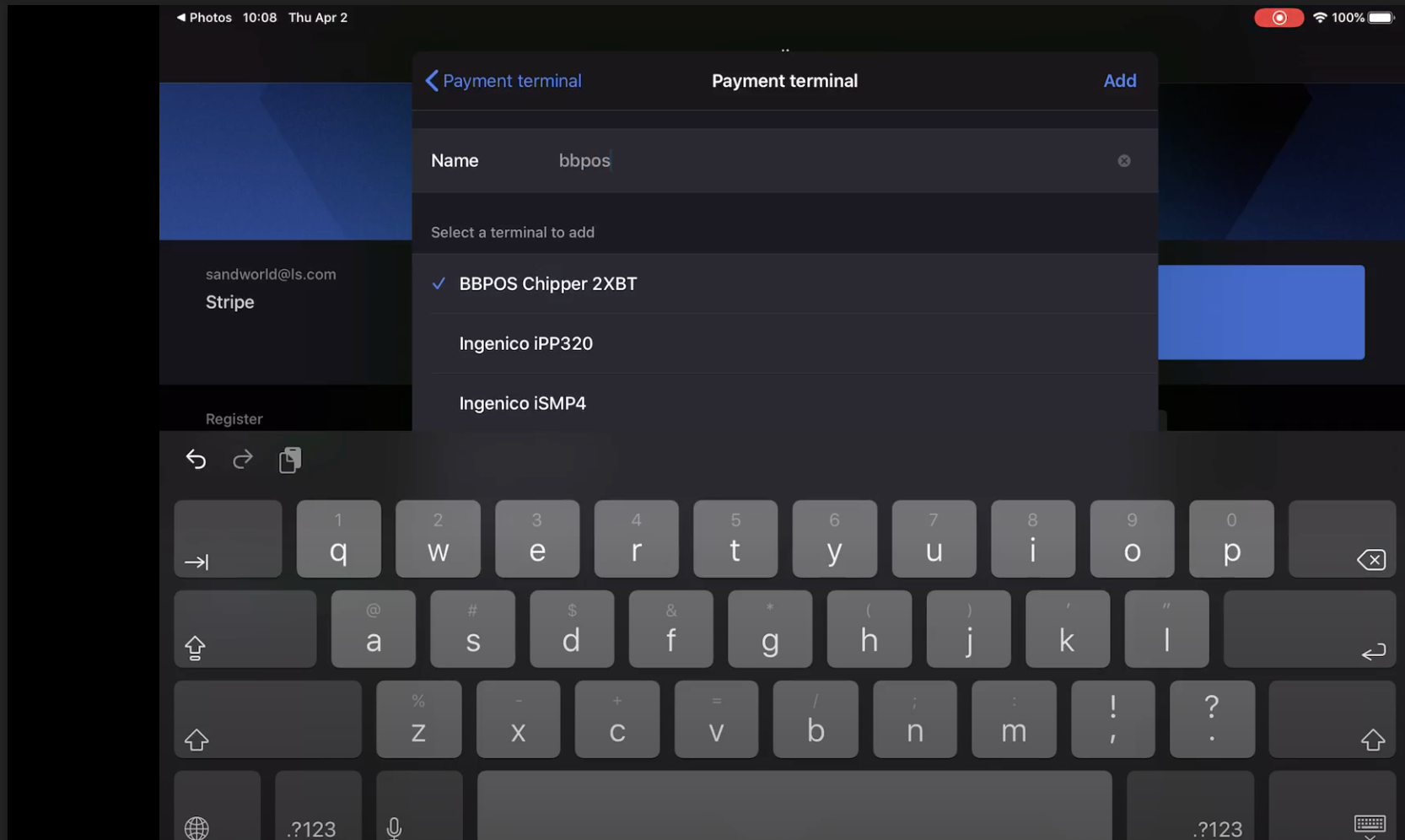Tap the right shift key
The height and width of the screenshot is (840, 1405).
click(1332, 719)
